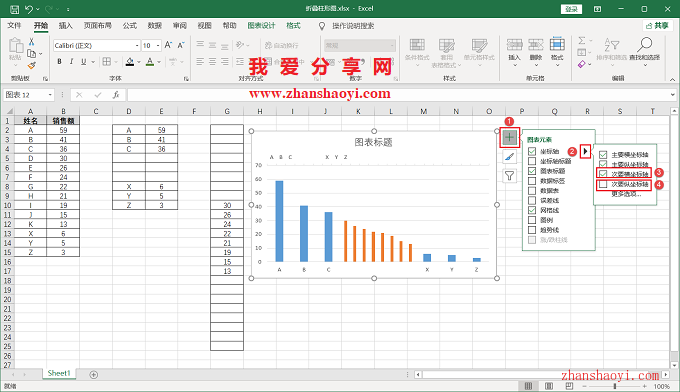Click 更多选项... in axes submenu

point(626,194)
